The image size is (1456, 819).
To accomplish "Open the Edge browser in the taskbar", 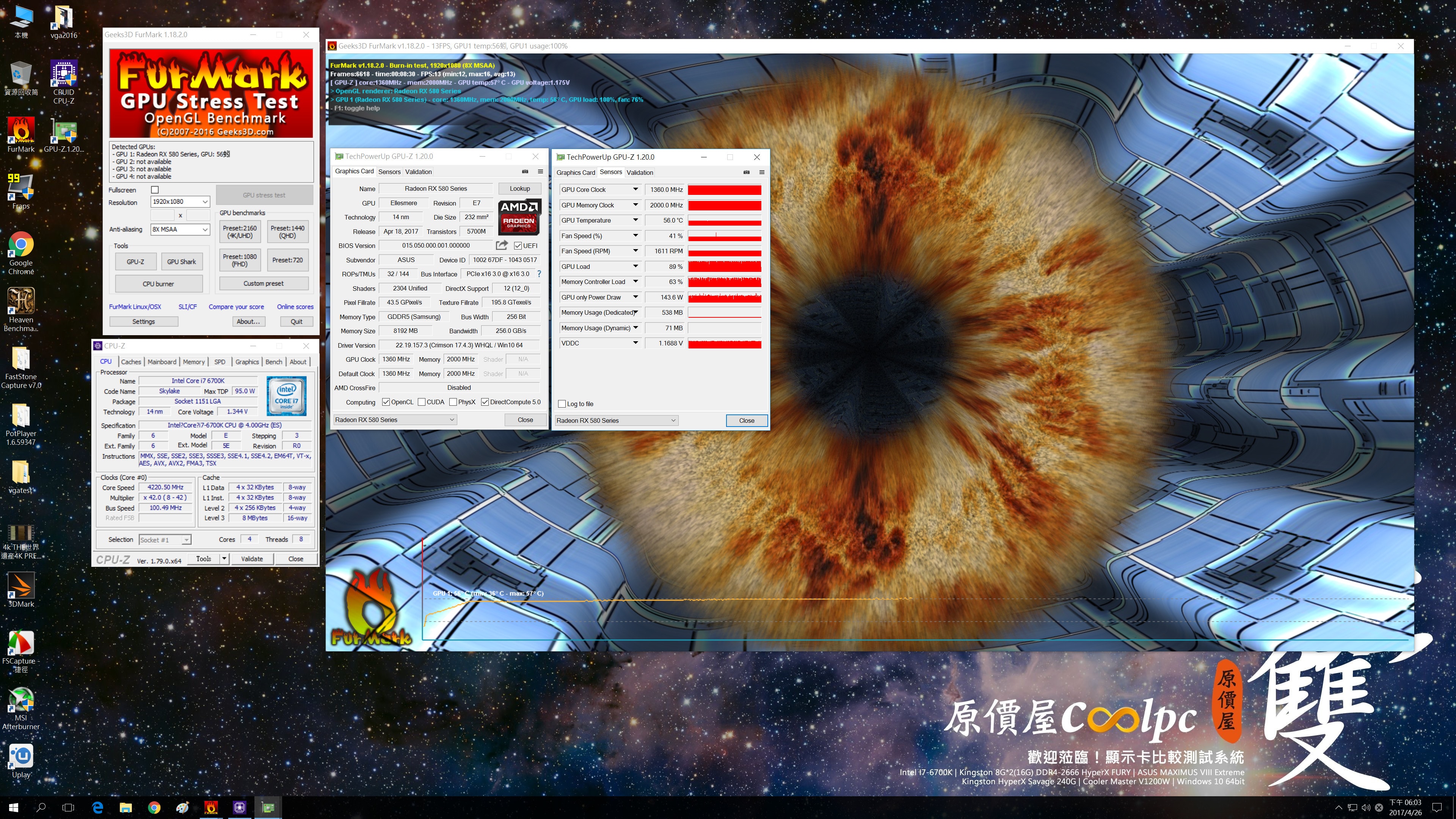I will 97,807.
